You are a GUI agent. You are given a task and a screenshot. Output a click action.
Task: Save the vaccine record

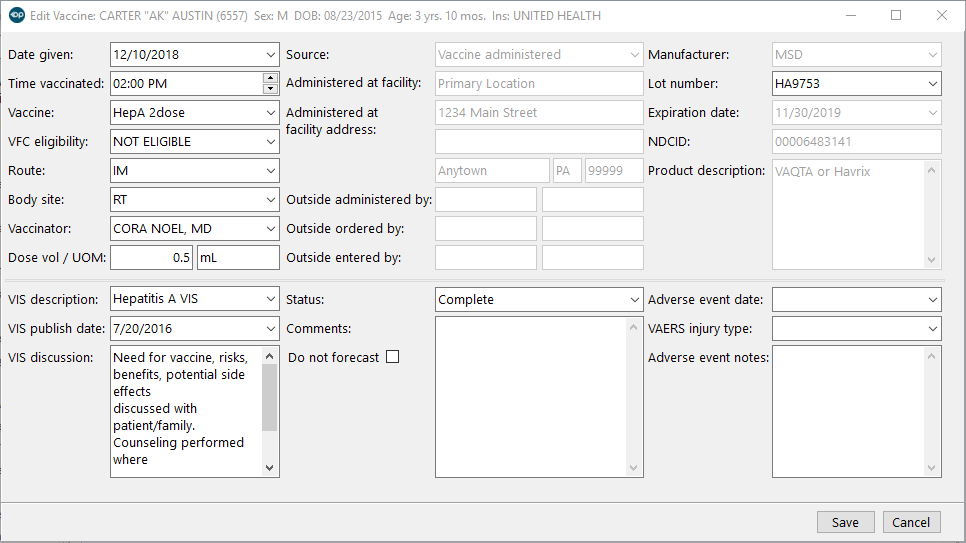pyautogui.click(x=846, y=522)
